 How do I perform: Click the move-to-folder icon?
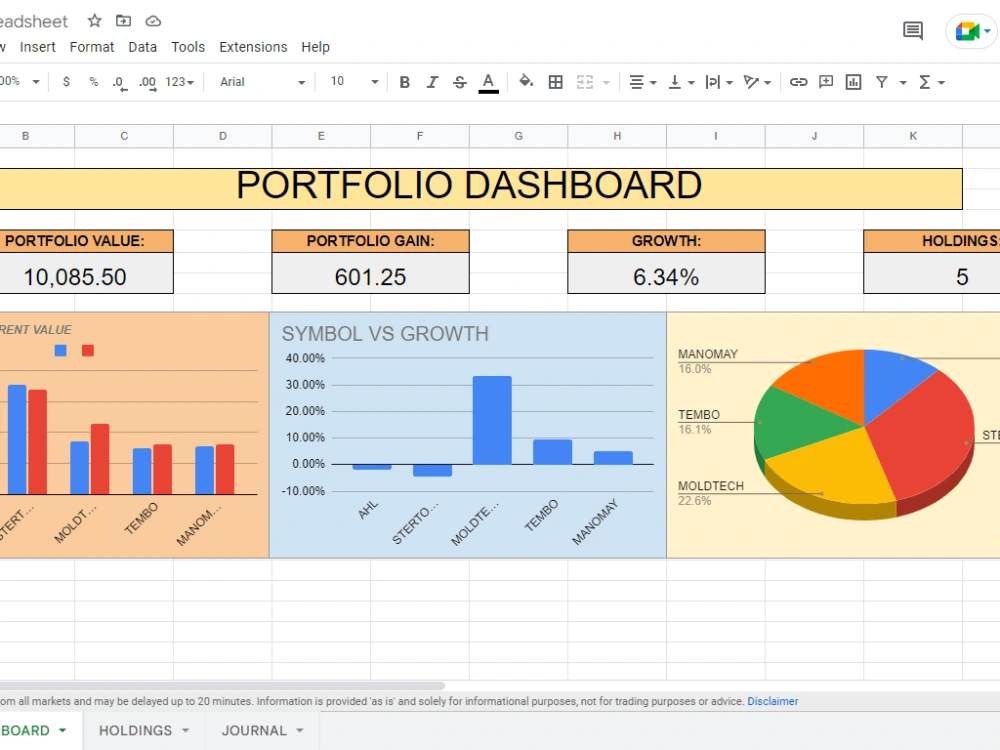coord(123,21)
